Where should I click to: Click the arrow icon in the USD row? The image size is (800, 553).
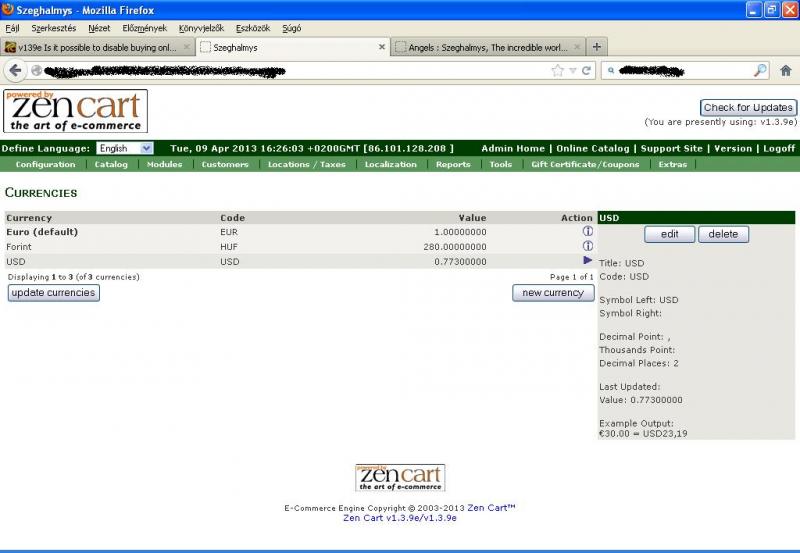(x=587, y=260)
